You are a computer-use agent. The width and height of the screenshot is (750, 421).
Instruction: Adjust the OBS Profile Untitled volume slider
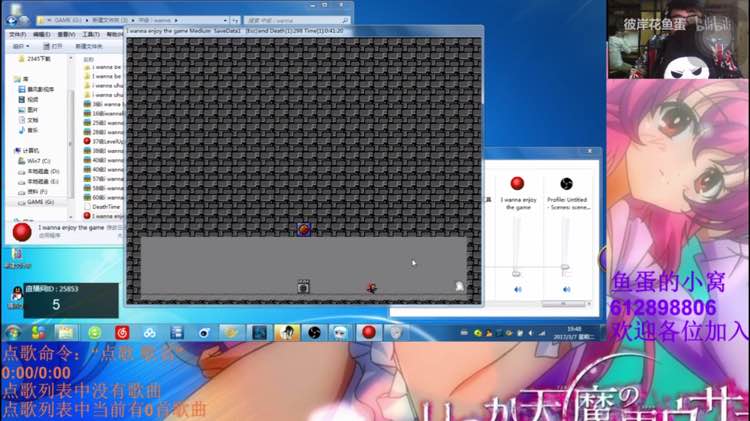pos(565,267)
